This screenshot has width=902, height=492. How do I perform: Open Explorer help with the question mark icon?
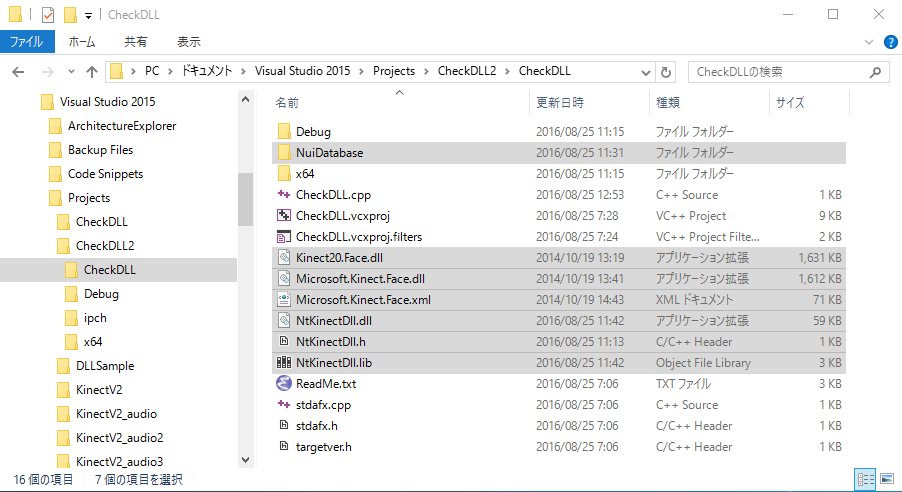click(x=889, y=42)
